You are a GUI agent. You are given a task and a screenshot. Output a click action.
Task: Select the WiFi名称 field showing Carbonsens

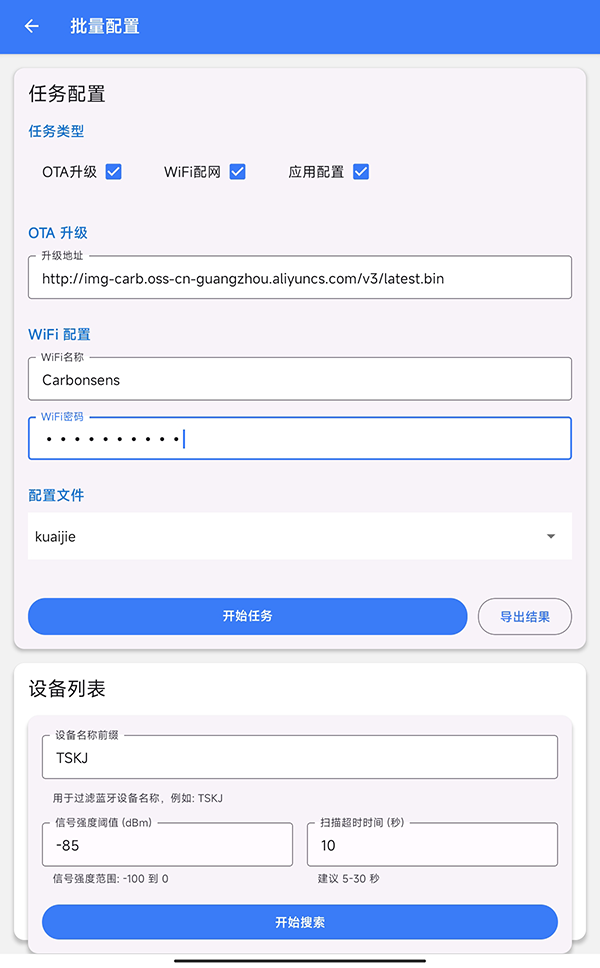pos(300,379)
